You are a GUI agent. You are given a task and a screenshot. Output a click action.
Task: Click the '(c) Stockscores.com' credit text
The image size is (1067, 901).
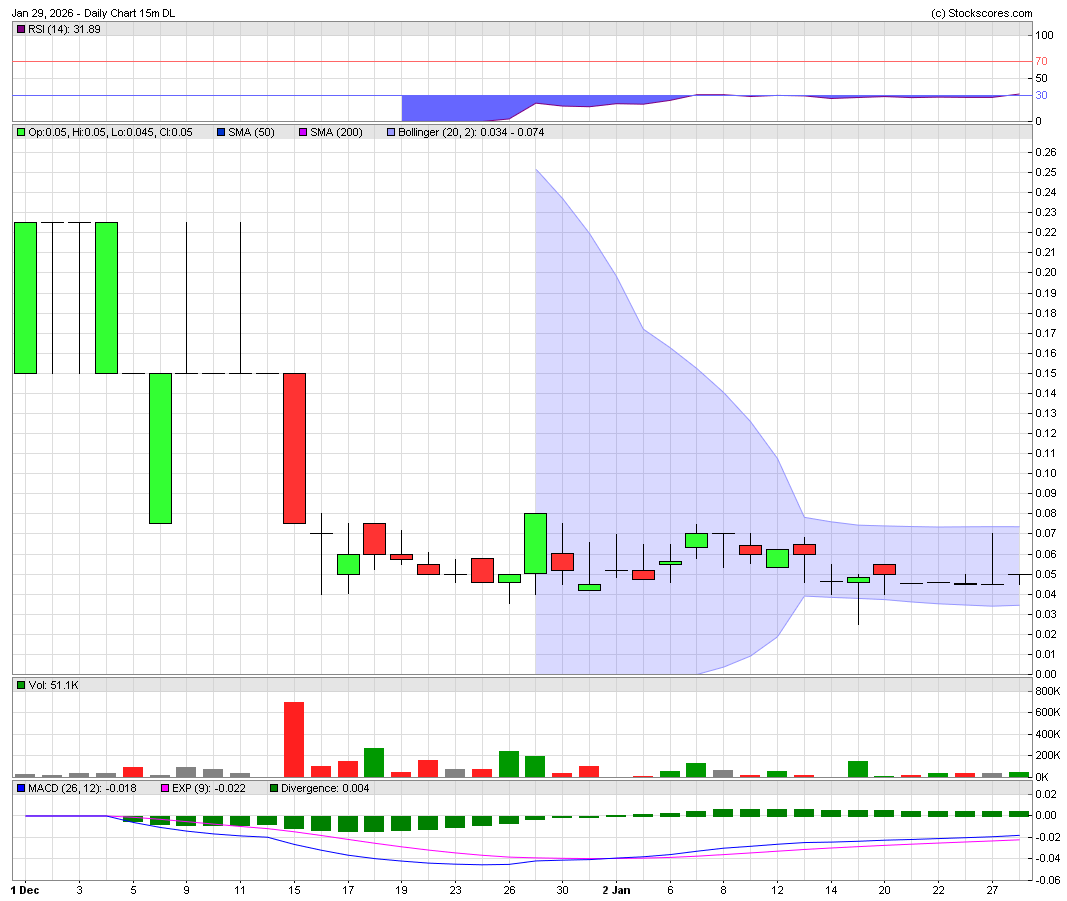coord(981,13)
